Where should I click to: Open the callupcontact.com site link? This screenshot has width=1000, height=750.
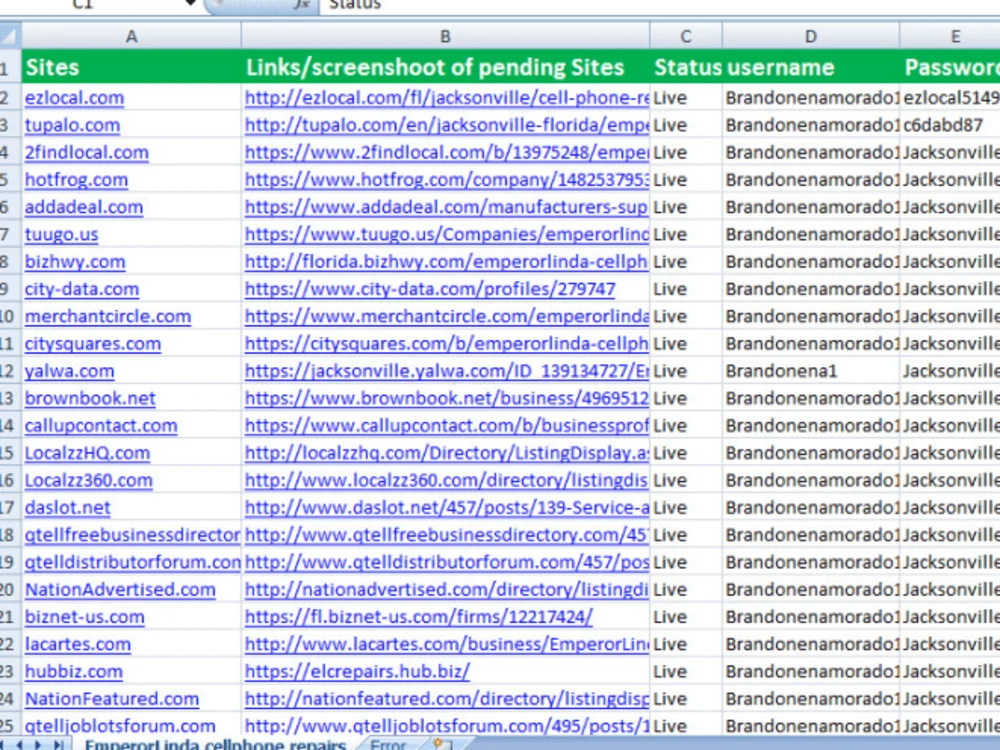[101, 426]
